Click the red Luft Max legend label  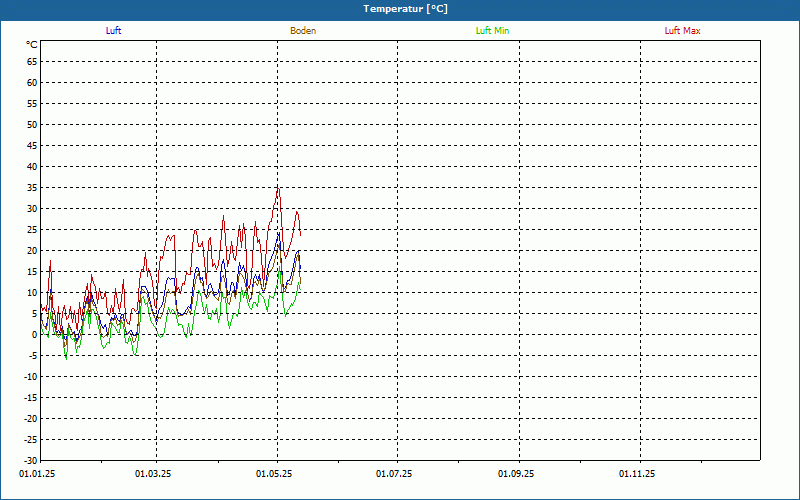coord(682,31)
